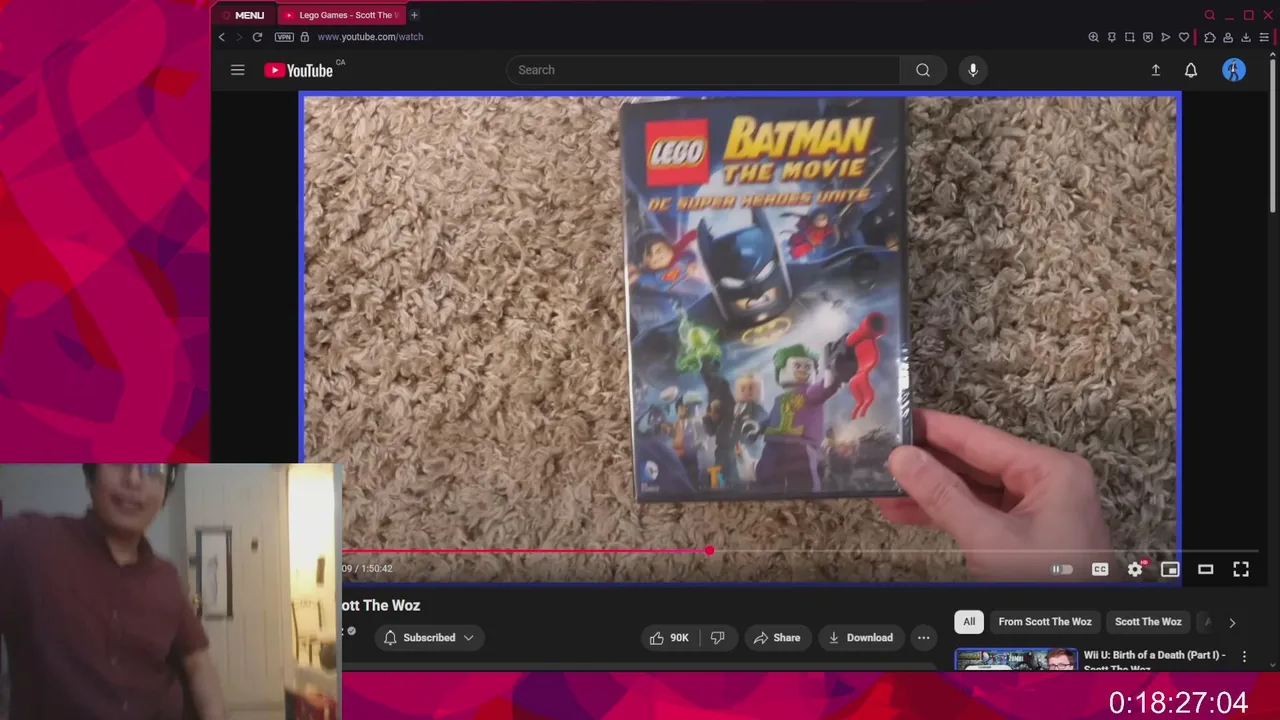Bookmark page with the heart icon
1280x720 pixels.
tap(1184, 37)
